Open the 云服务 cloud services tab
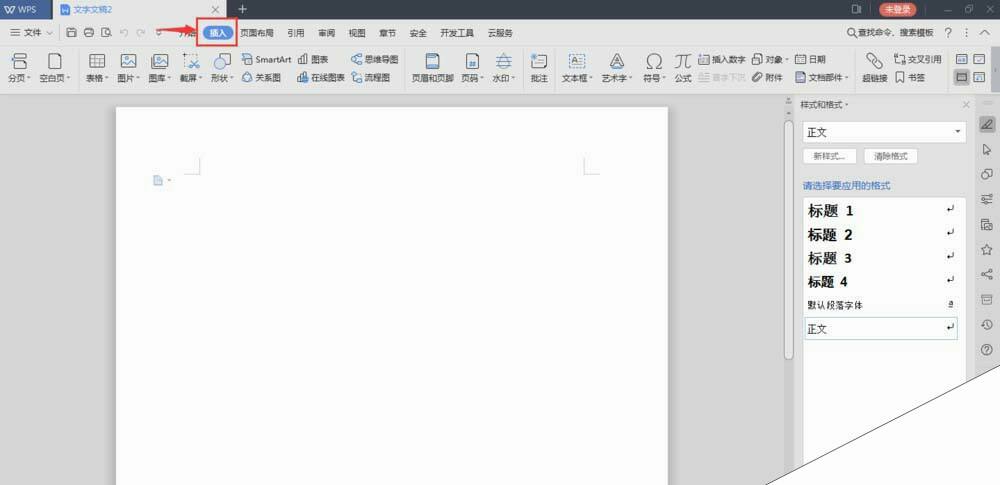The image size is (1000, 485). (500, 33)
